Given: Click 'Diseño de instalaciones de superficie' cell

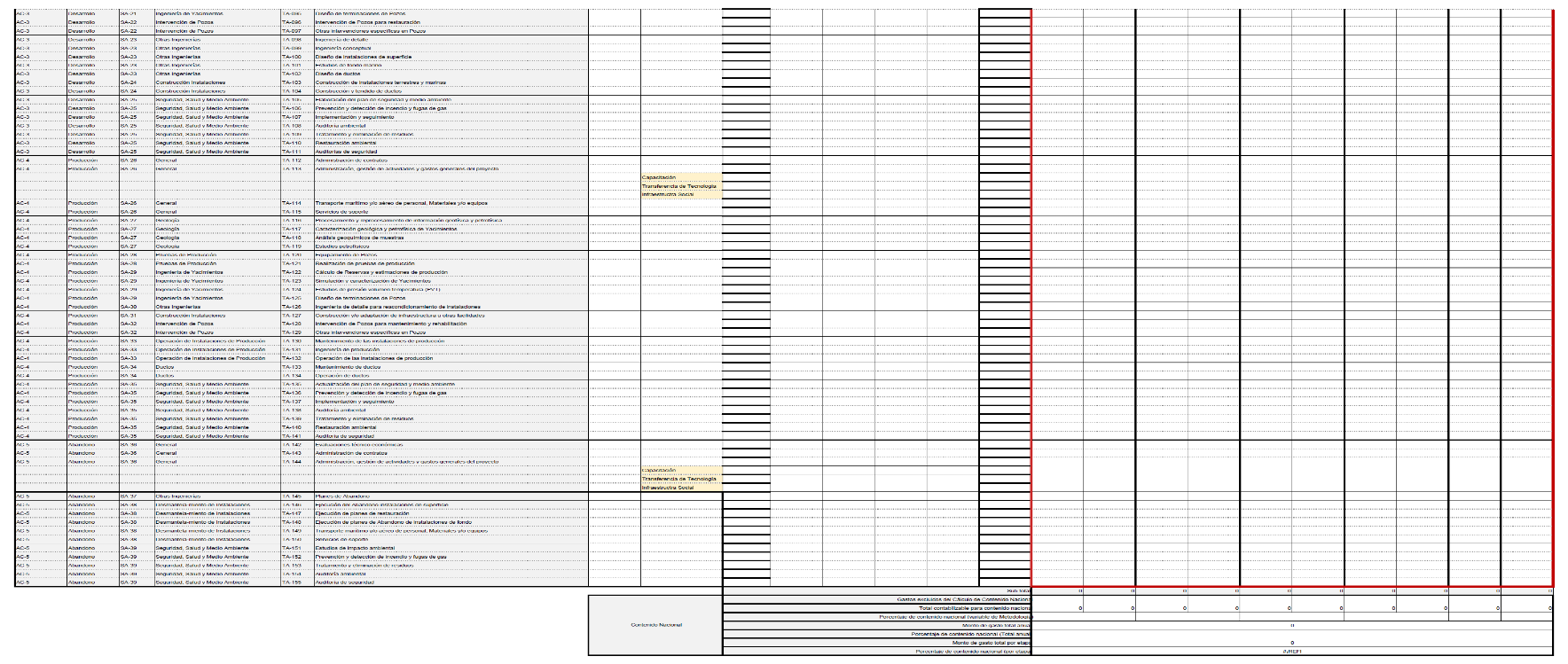Looking at the screenshot, I should click(364, 57).
